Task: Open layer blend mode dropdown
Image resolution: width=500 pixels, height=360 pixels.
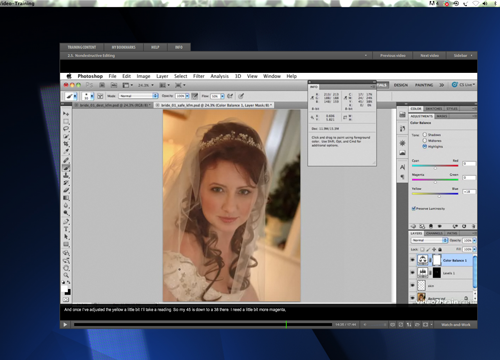Action: pos(429,240)
